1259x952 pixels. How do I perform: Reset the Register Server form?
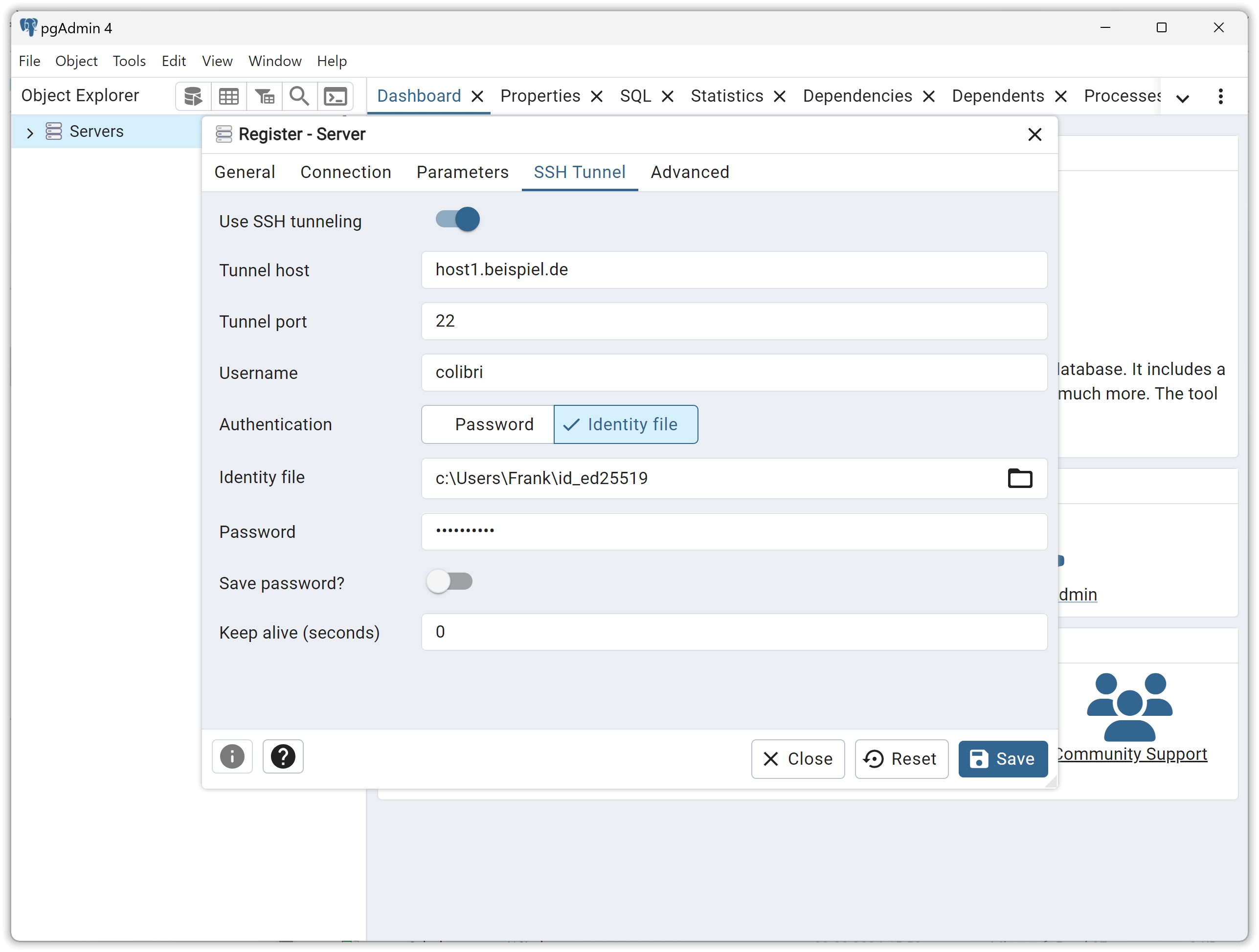901,759
